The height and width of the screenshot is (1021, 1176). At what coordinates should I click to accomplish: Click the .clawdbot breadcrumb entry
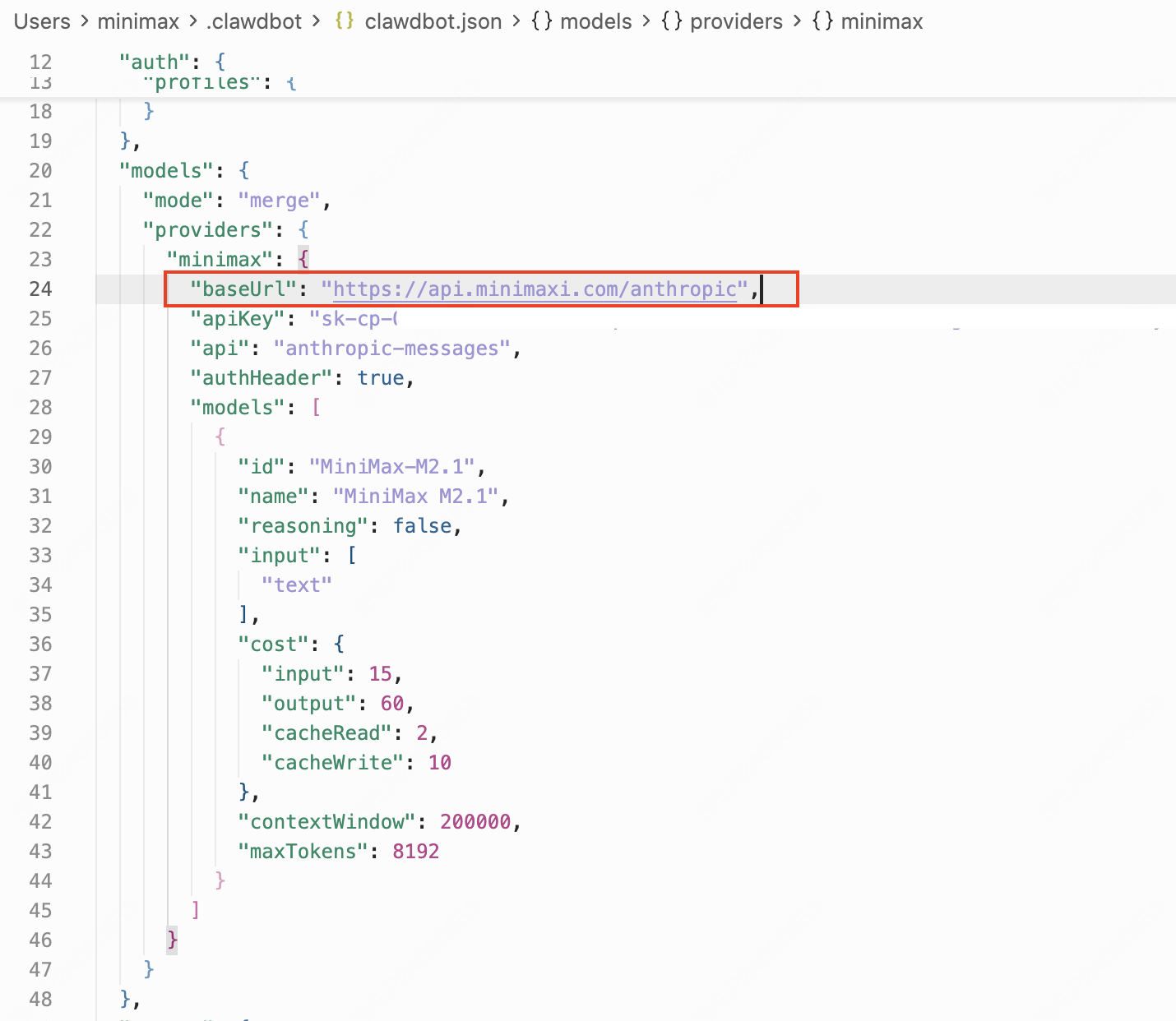255,21
